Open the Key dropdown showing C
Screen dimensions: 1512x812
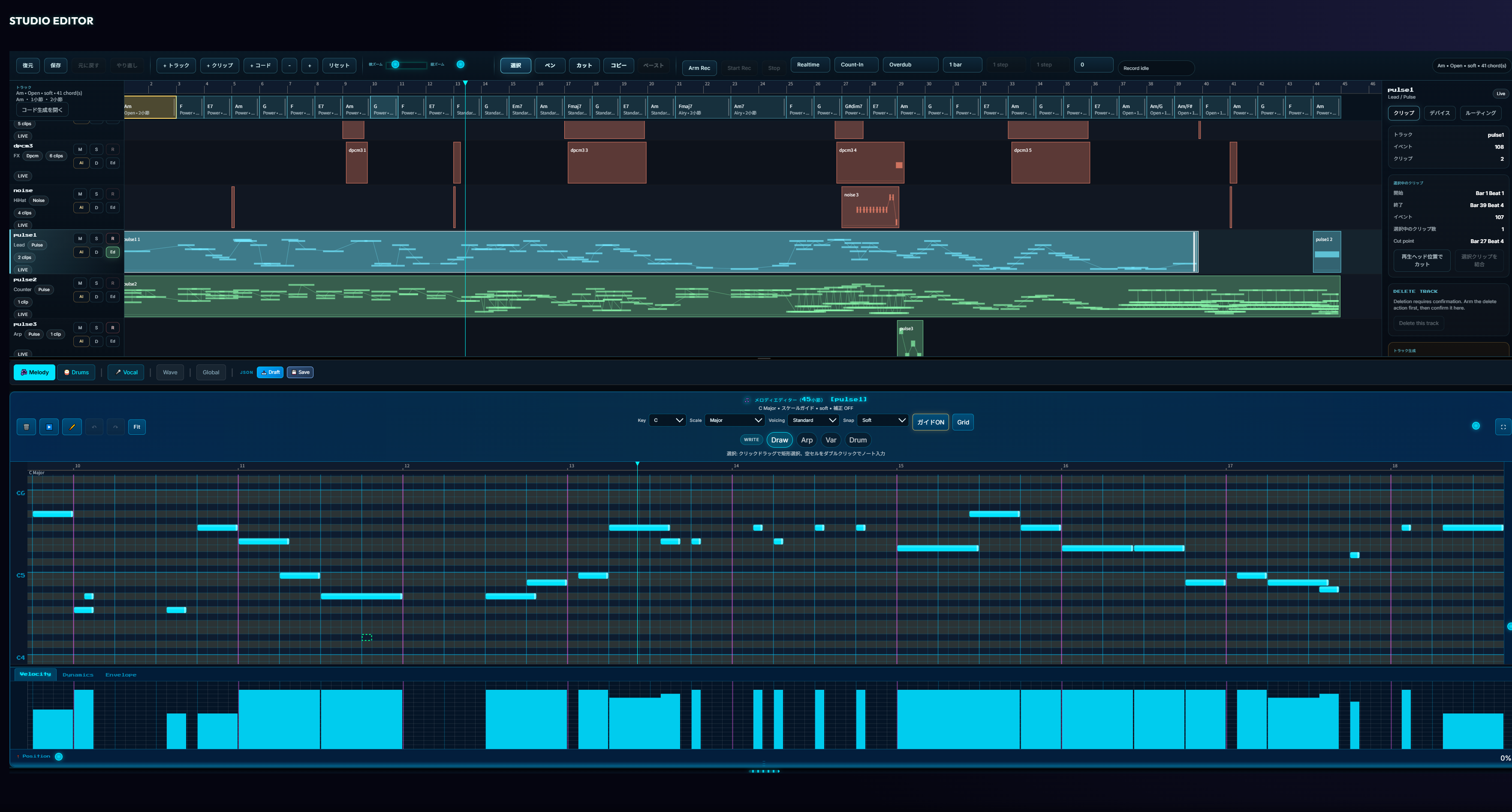pos(667,420)
